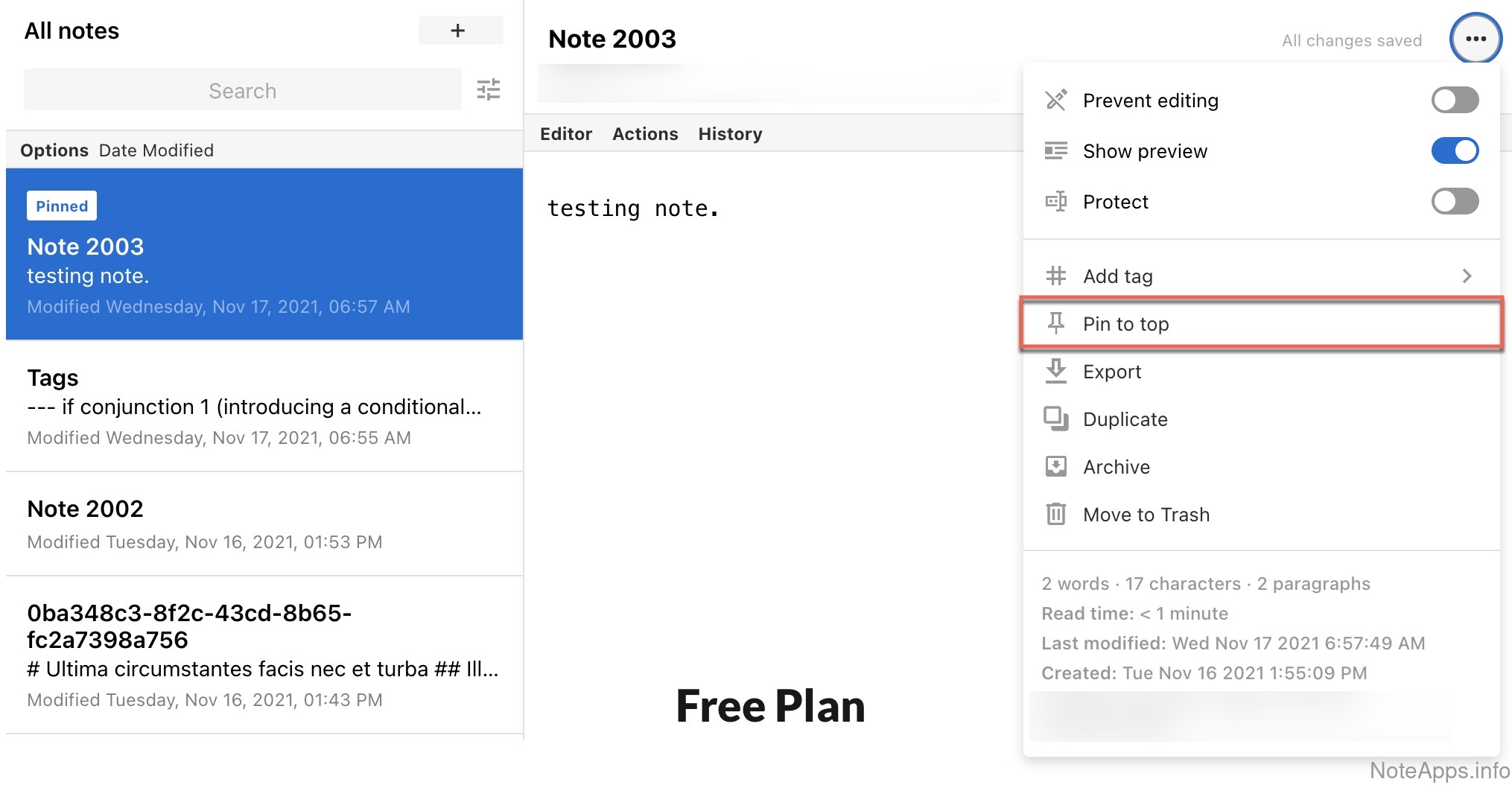Viewport: 1512px width, 785px height.
Task: Click the pin icon beside Pin to top
Action: click(1055, 323)
